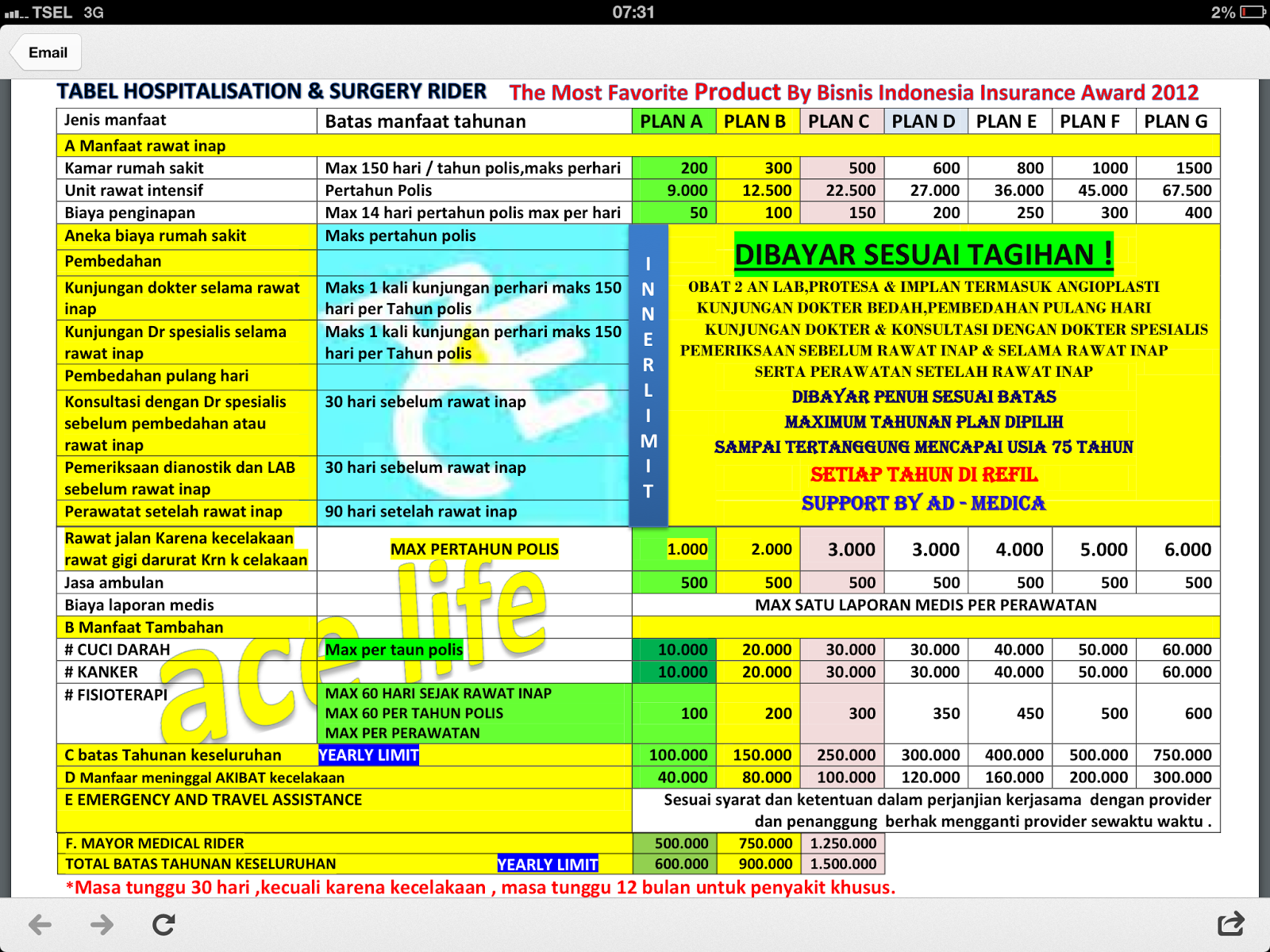
Task: Tap the battery indicator in status bar
Action: (x=1253, y=12)
